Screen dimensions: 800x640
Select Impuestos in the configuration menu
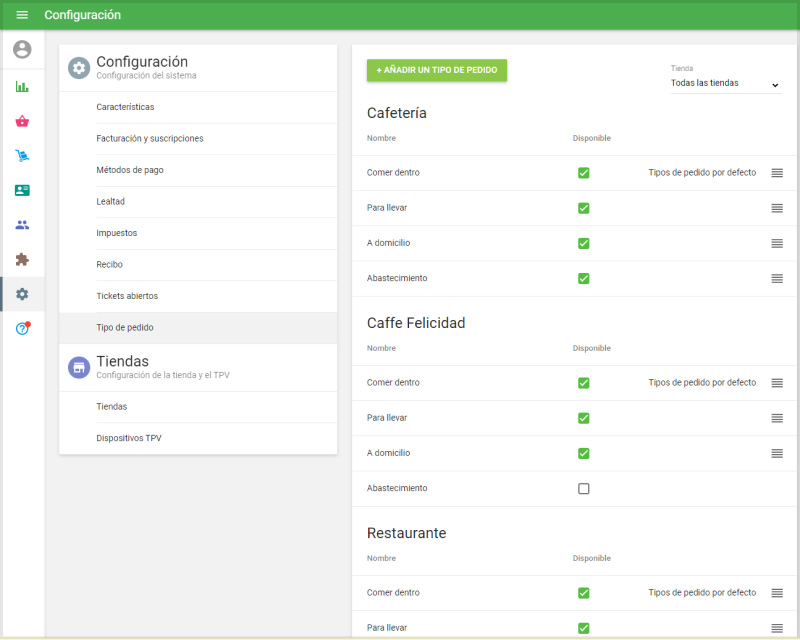[117, 233]
